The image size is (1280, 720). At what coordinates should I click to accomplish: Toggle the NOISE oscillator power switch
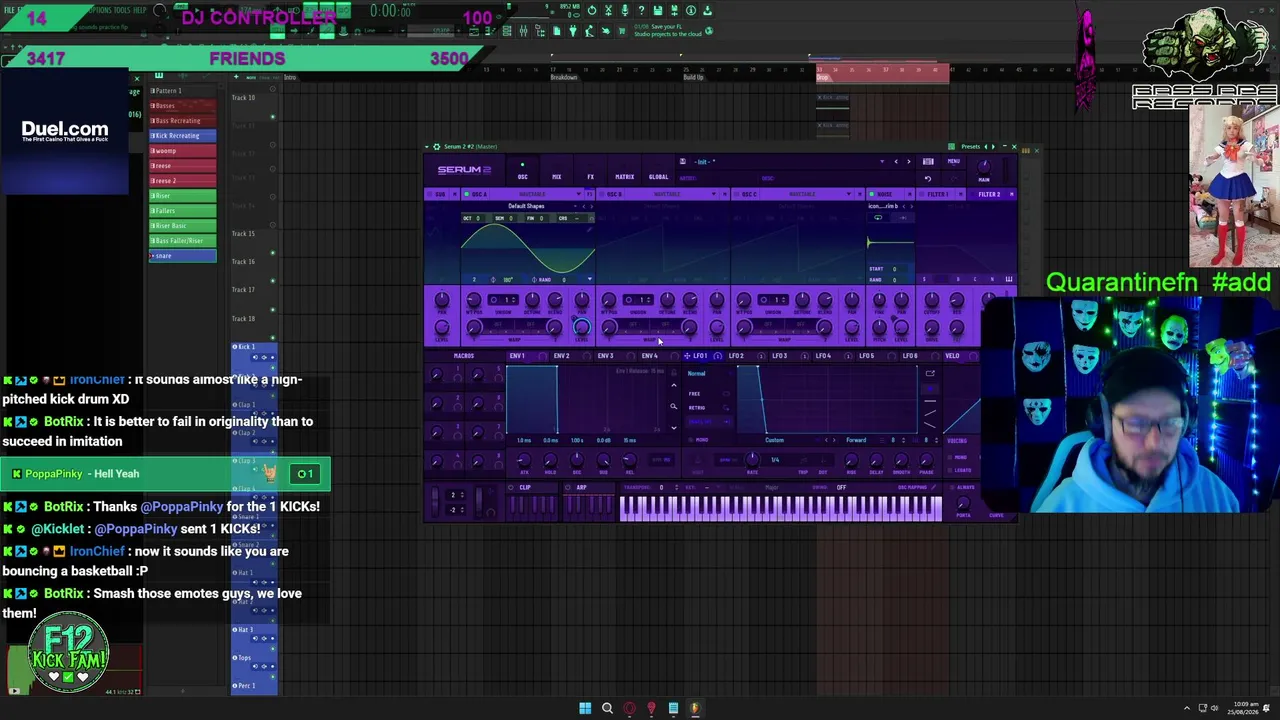tap(872, 194)
